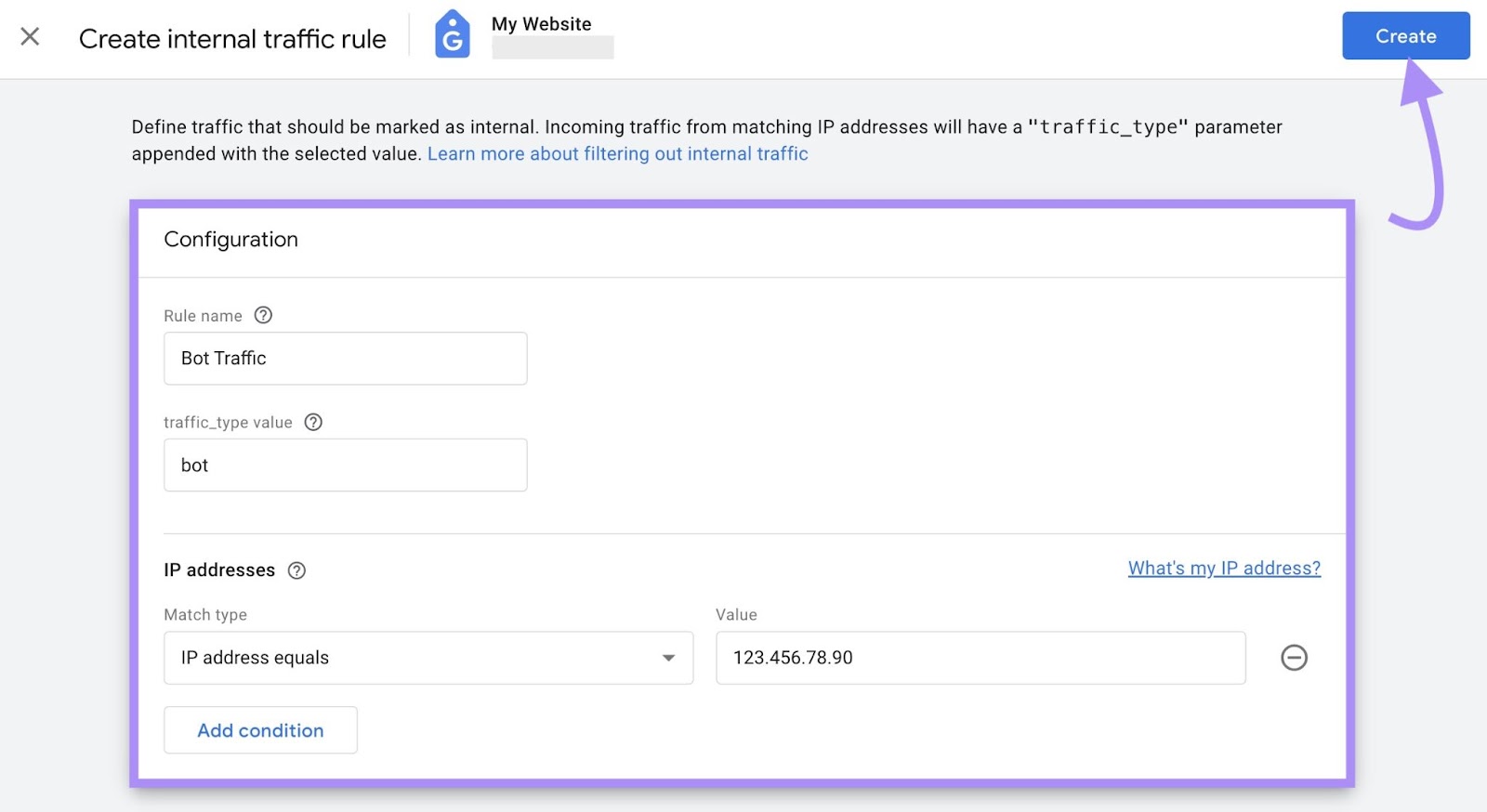Remove the IP address condition row

click(1294, 658)
